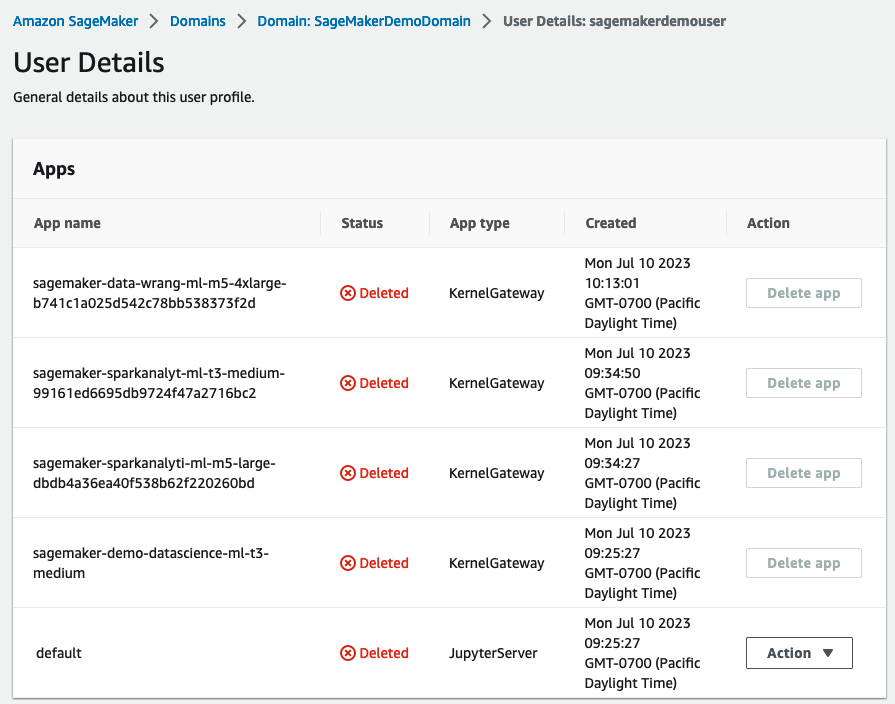Click the JupyterServer app type cell
The height and width of the screenshot is (704, 895).
click(x=493, y=653)
